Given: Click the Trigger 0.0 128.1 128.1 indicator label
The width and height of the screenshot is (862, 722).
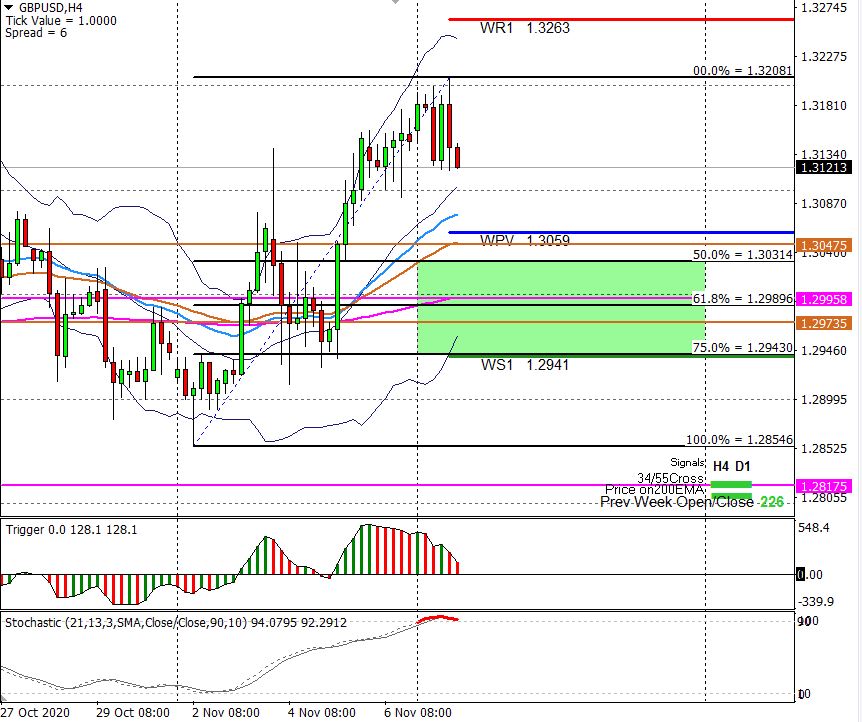Looking at the screenshot, I should pos(71,530).
